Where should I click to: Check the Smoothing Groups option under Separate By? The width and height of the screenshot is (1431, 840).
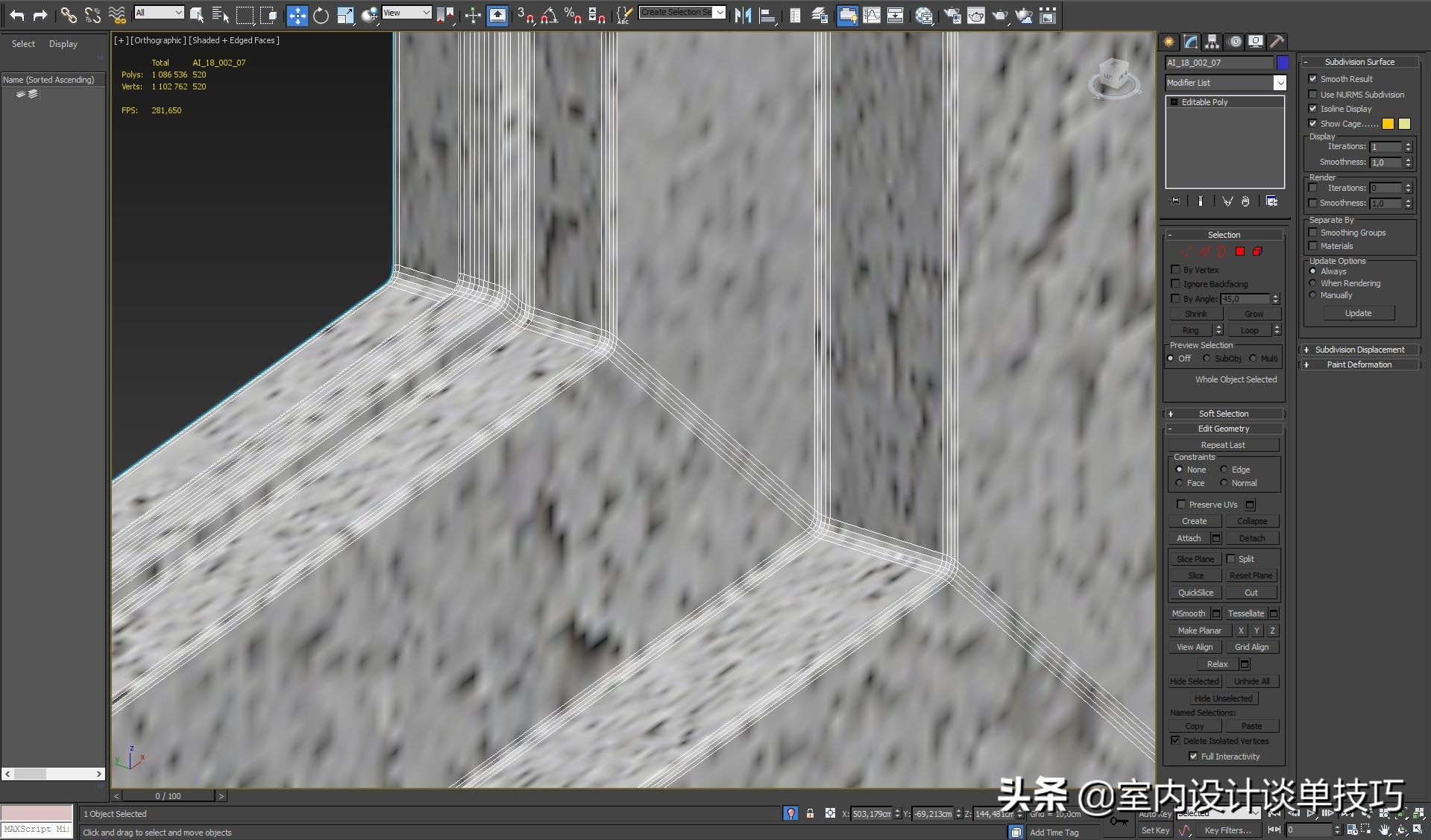pos(1313,233)
